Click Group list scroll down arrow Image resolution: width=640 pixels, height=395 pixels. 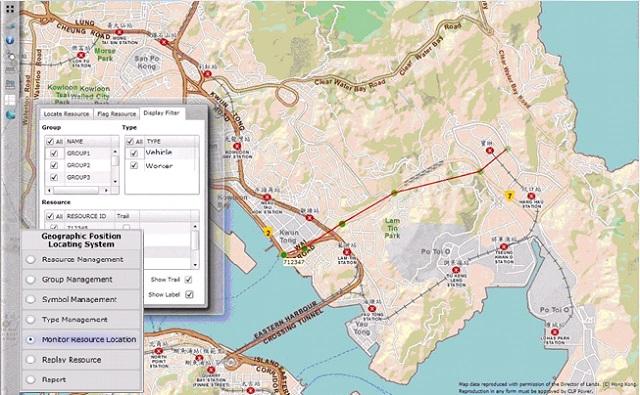[115, 181]
